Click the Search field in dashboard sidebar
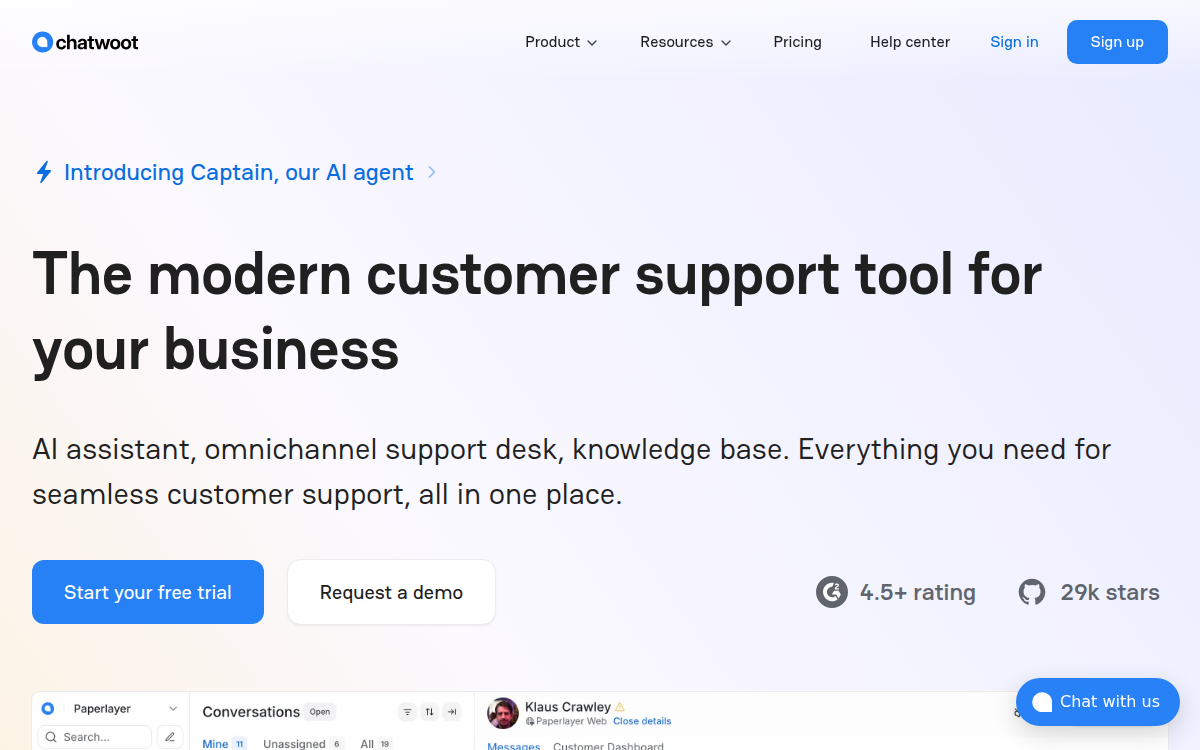Viewport: 1200px width, 750px height. point(95,737)
